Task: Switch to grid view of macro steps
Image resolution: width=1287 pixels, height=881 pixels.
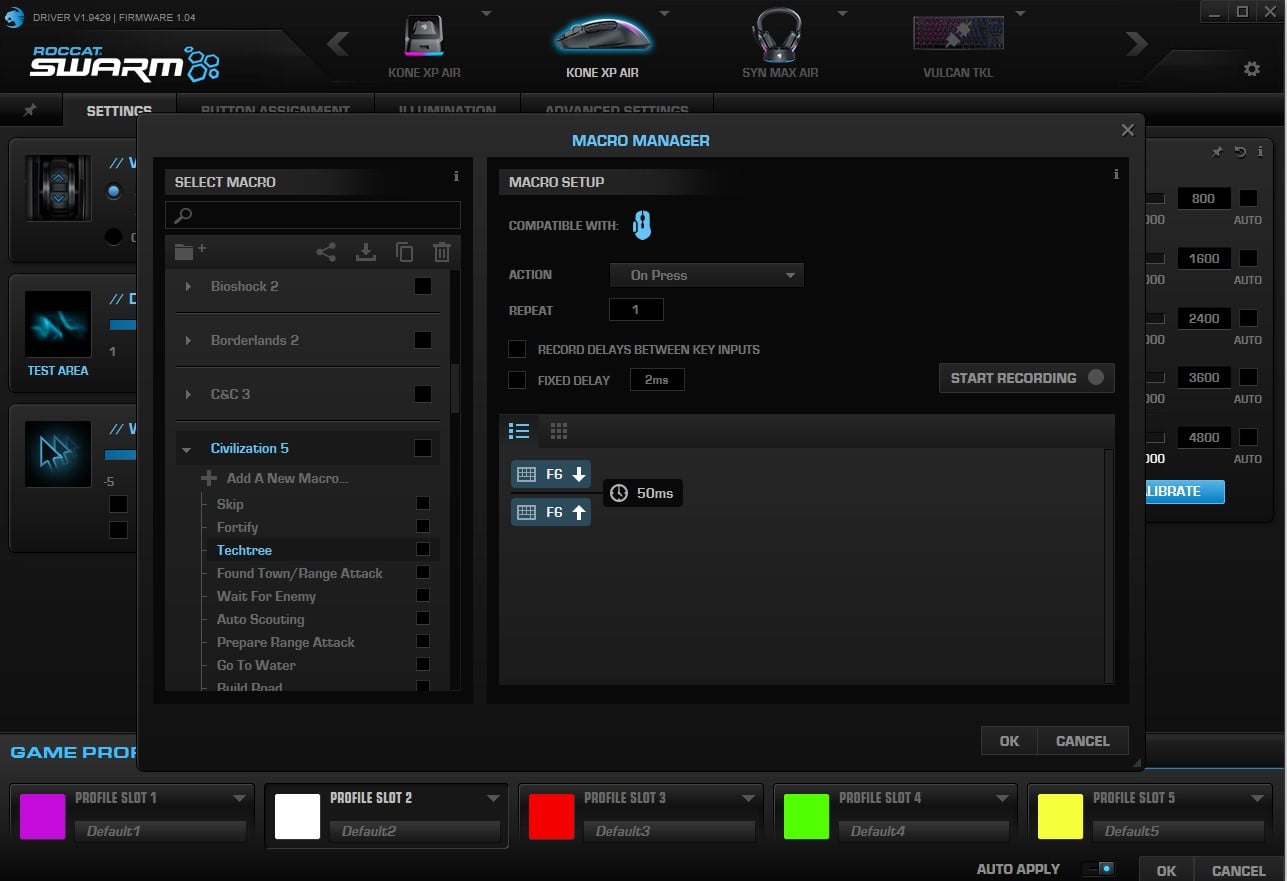Action: (559, 431)
